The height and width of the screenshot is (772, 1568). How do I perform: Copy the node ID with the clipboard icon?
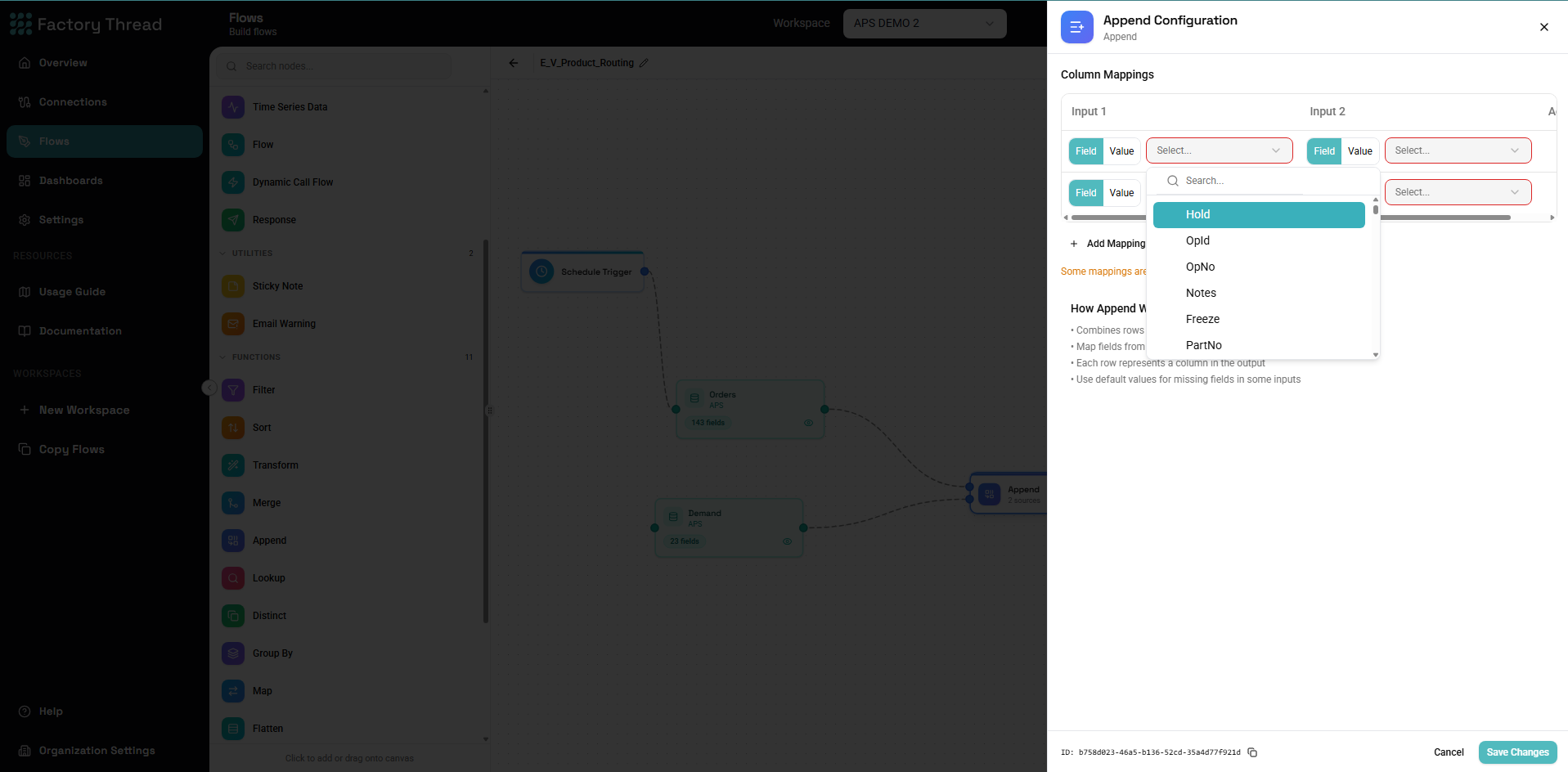pos(1252,752)
